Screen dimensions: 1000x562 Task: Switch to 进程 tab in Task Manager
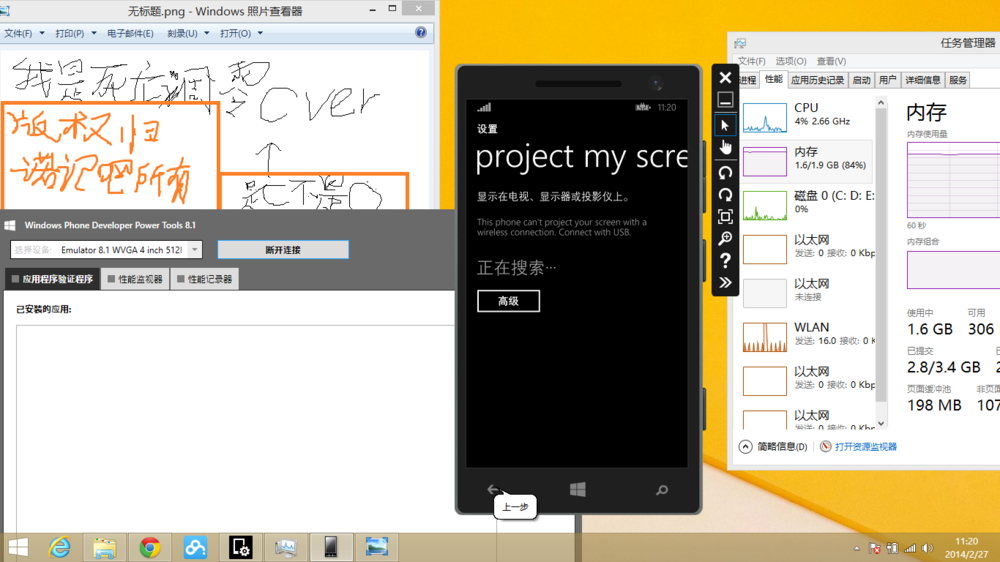click(x=747, y=80)
